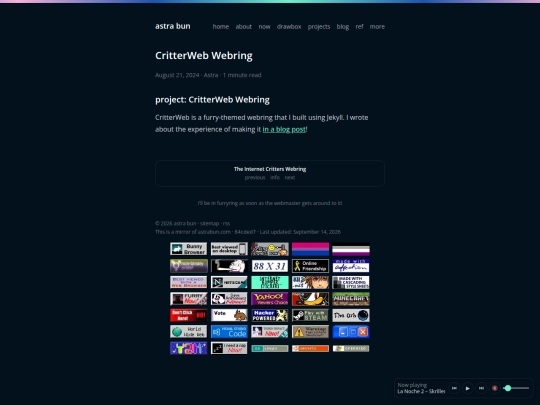
Task: Skip to previous track in music player
Action: tap(454, 388)
